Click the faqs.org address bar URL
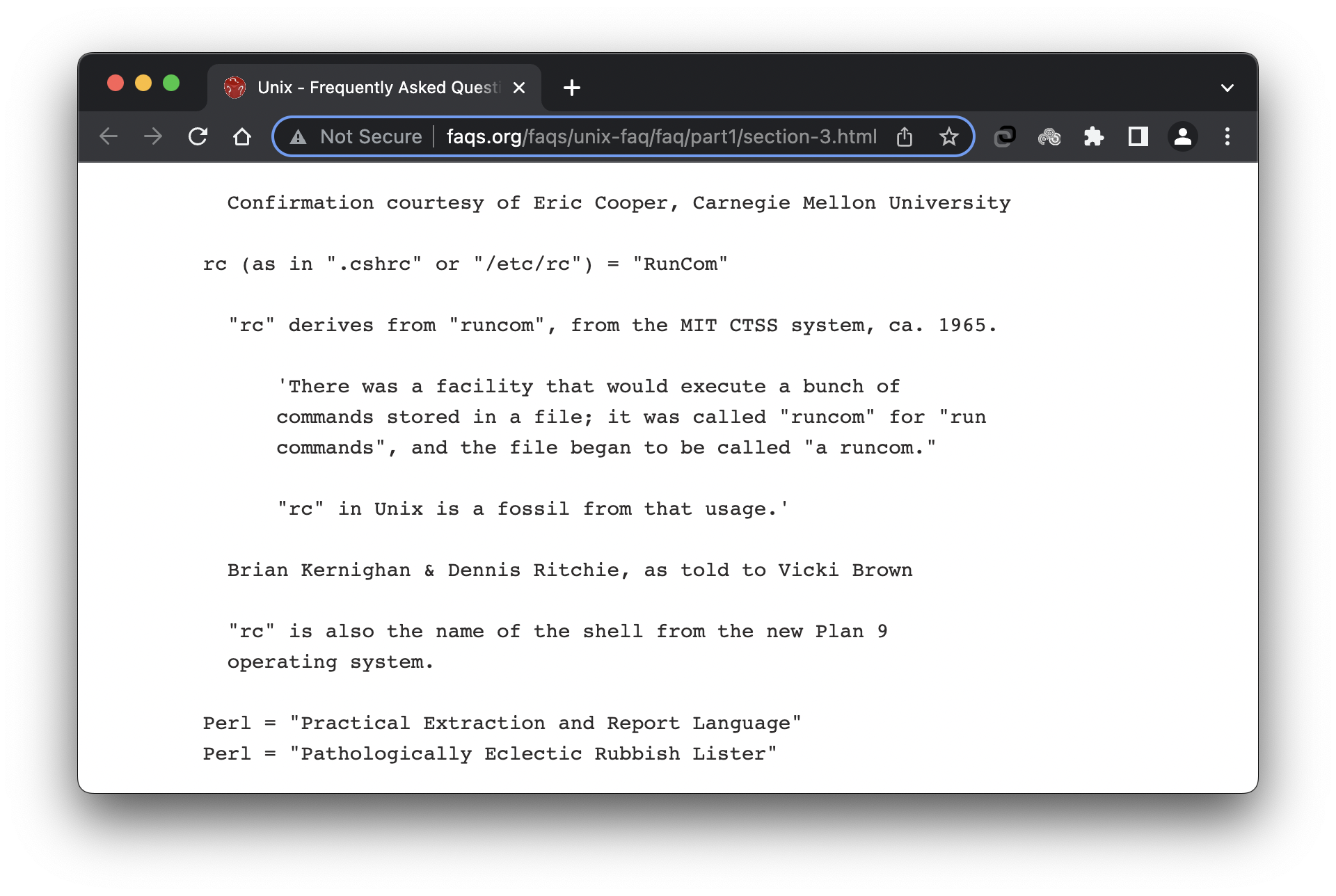 [661, 136]
